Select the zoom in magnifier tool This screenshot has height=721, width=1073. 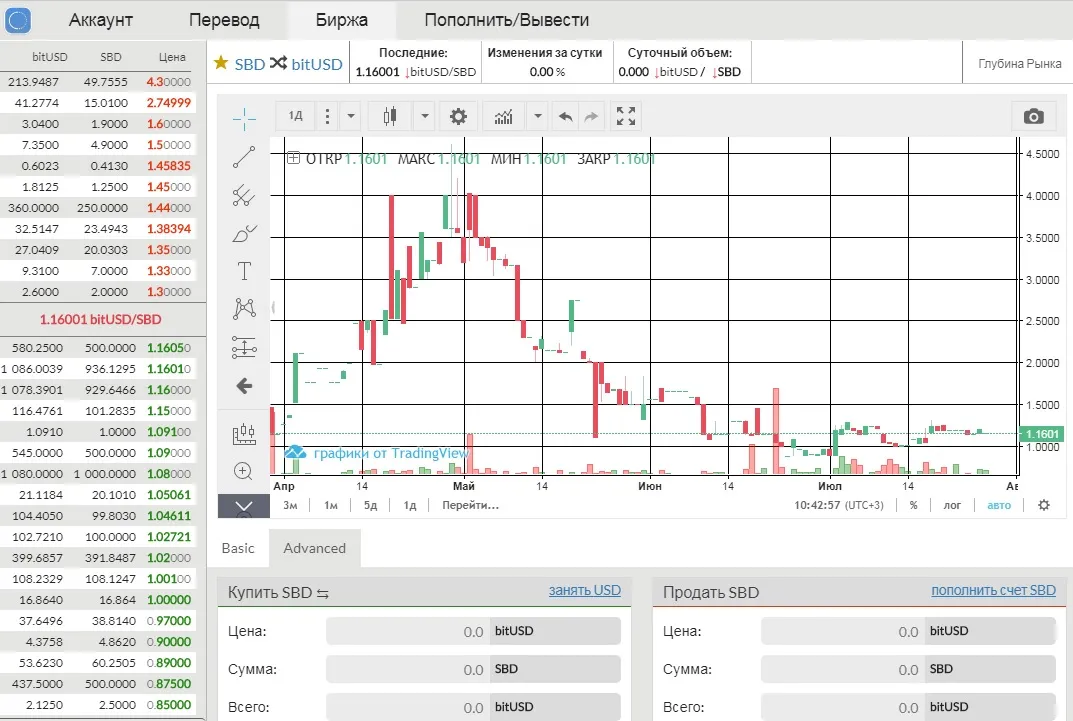click(x=243, y=471)
